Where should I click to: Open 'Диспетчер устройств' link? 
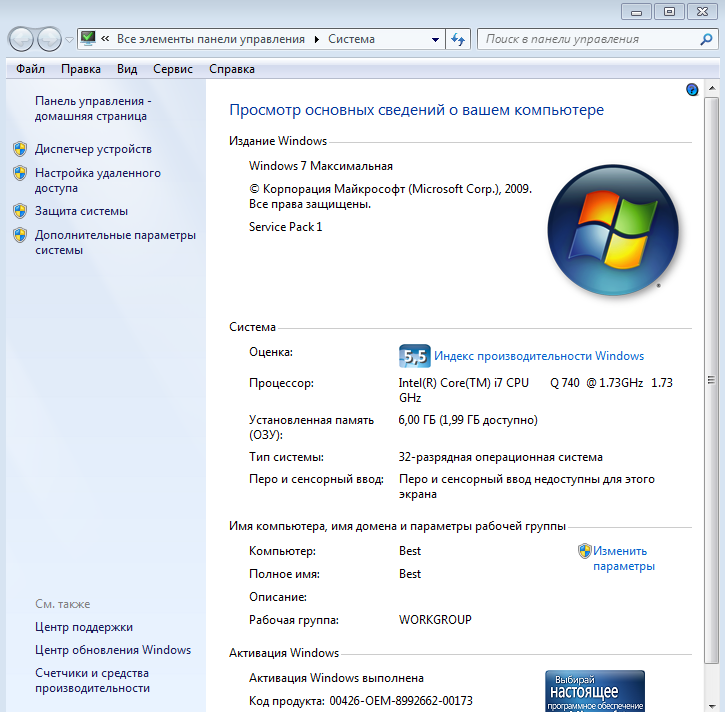pos(93,149)
